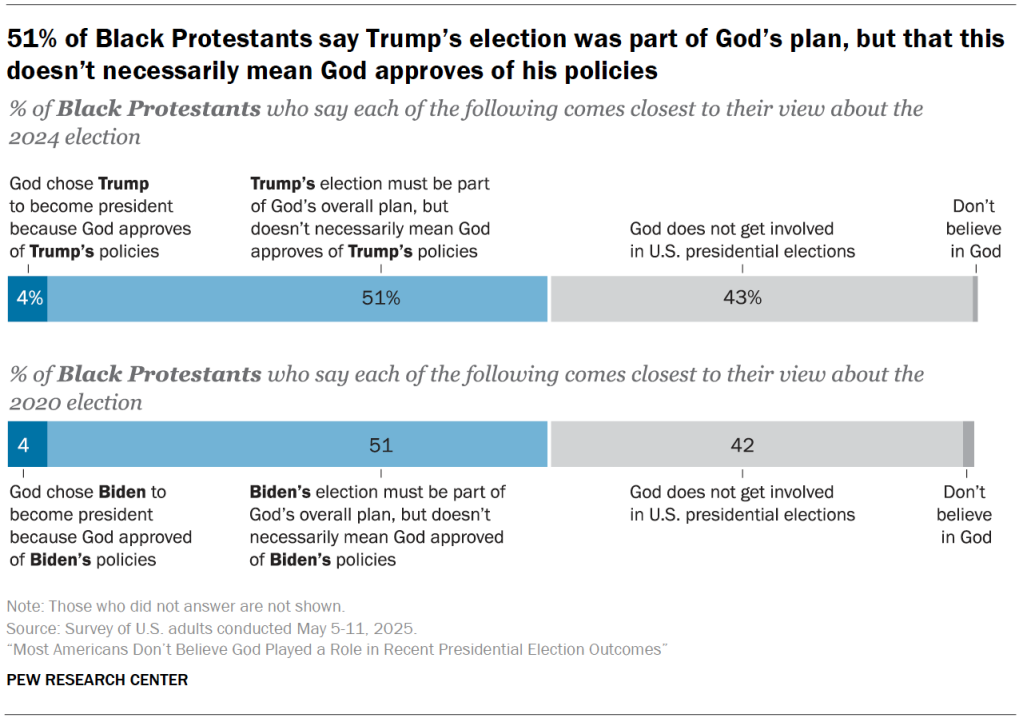Click the chart headline about Black Protestants
The image size is (1023, 718).
point(505,54)
